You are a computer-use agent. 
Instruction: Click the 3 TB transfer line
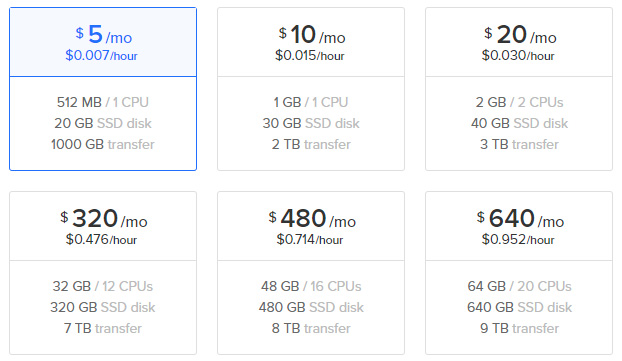519,144
